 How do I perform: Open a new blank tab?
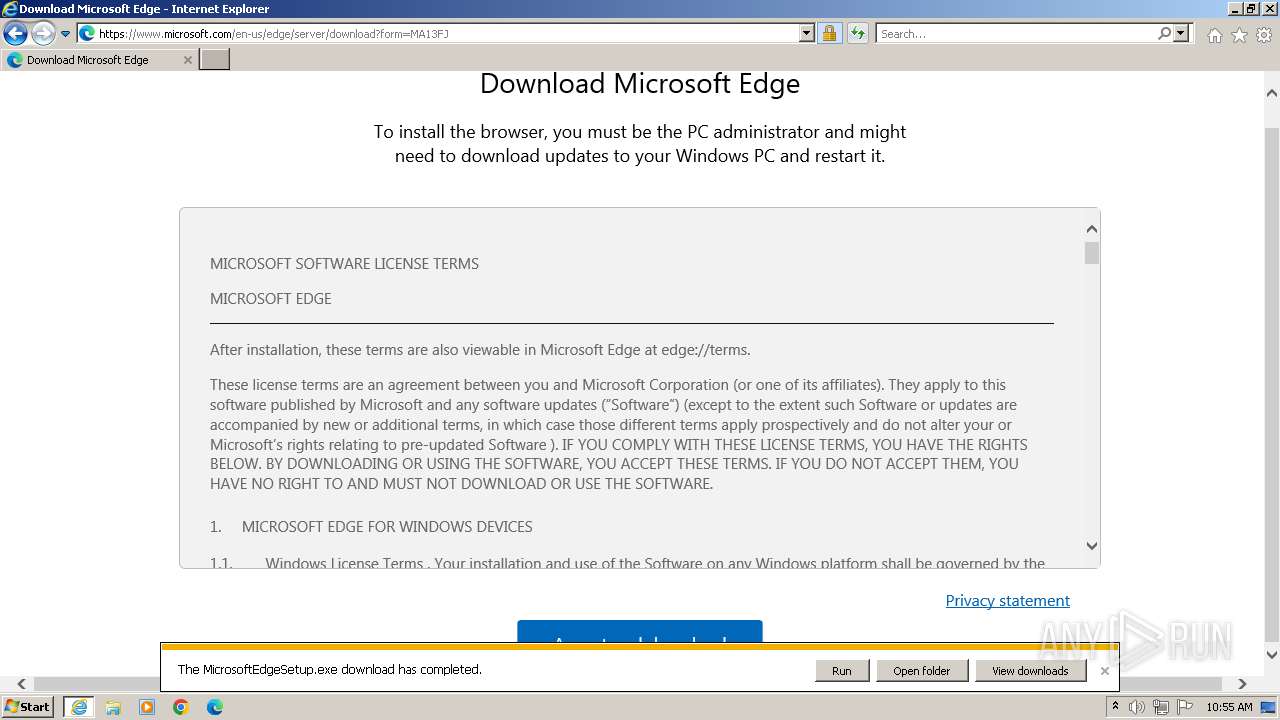click(215, 60)
